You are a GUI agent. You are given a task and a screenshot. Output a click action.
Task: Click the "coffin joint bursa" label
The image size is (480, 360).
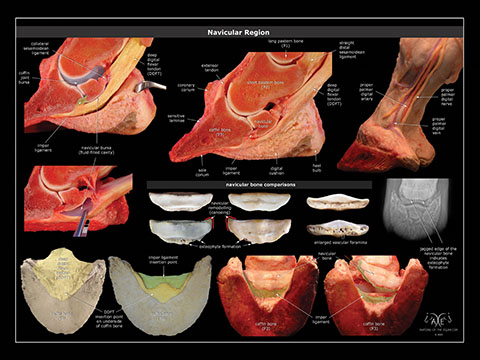click(x=24, y=77)
